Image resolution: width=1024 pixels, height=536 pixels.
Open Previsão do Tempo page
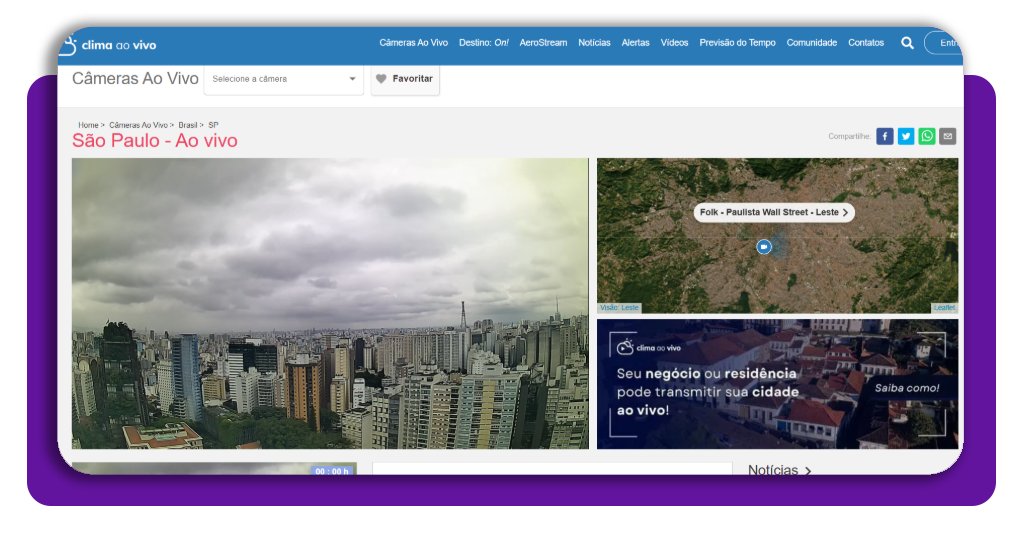tap(737, 43)
